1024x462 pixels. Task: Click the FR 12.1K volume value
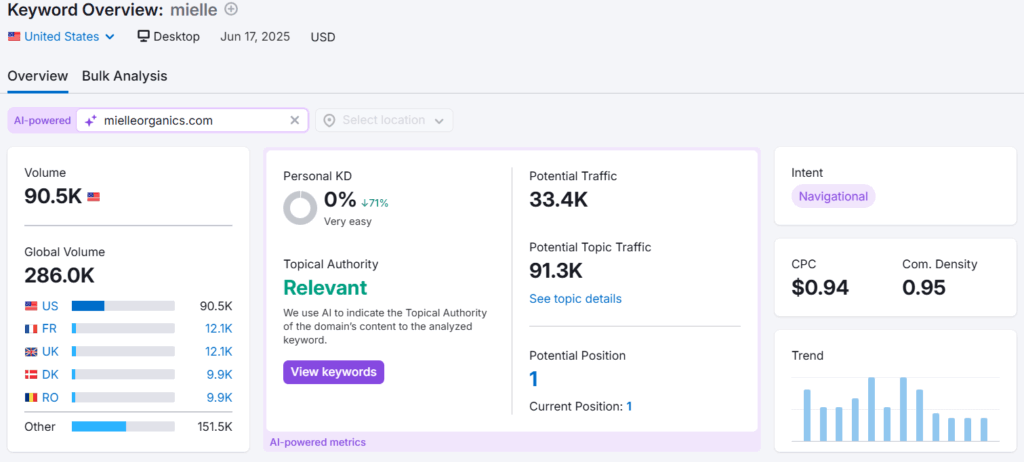[x=219, y=329]
